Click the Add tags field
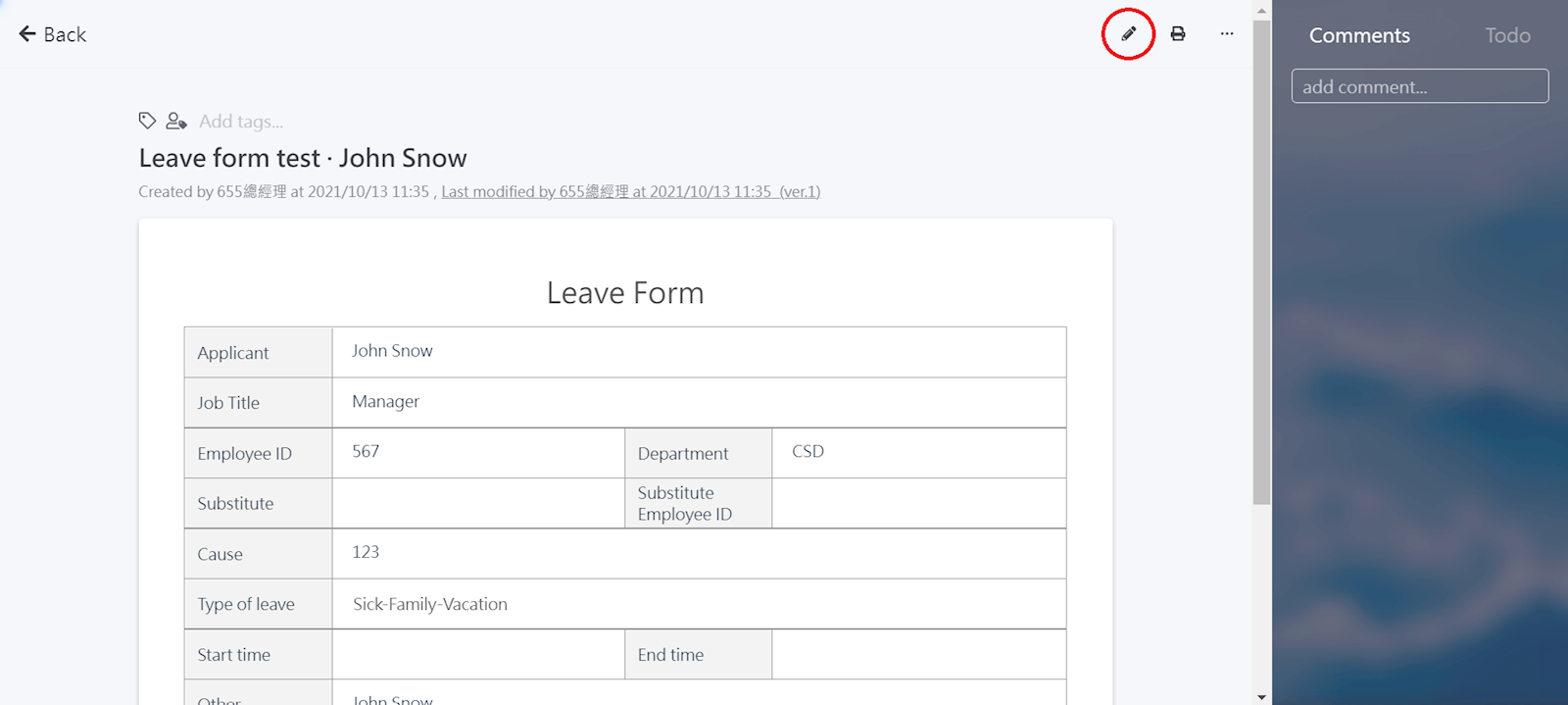This screenshot has width=1568, height=705. (241, 122)
